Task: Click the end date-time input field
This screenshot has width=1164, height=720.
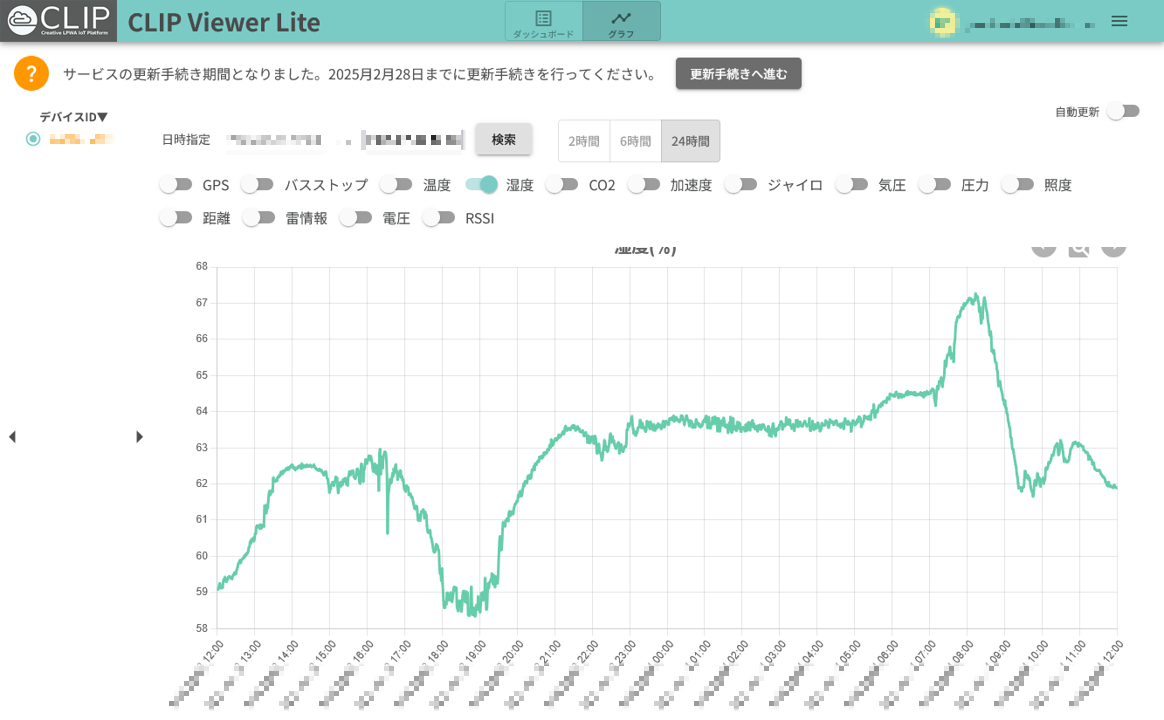Action: click(x=413, y=140)
